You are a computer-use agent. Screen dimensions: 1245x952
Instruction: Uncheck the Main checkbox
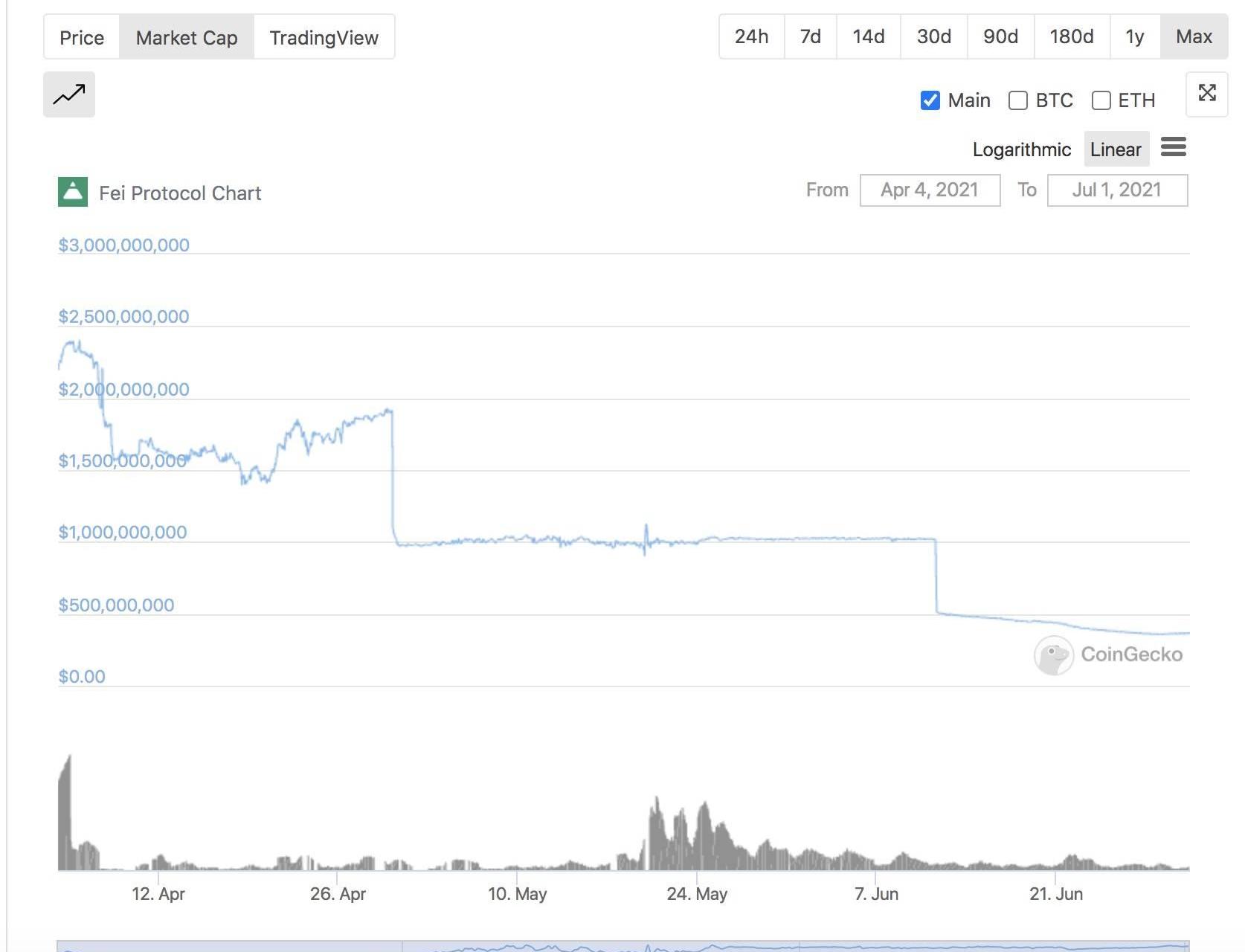coord(930,100)
